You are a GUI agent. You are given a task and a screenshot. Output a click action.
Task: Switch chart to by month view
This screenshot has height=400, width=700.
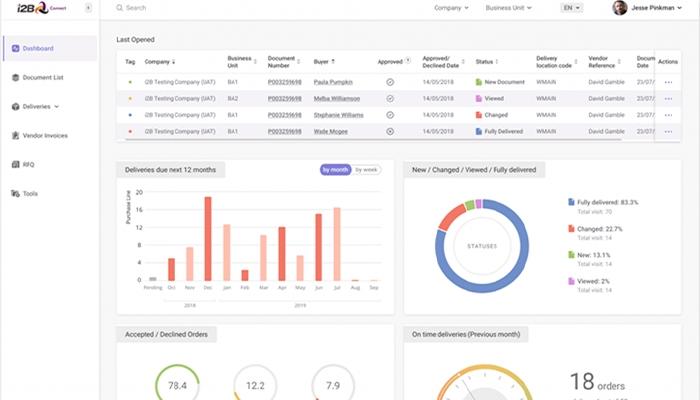pyautogui.click(x=335, y=170)
